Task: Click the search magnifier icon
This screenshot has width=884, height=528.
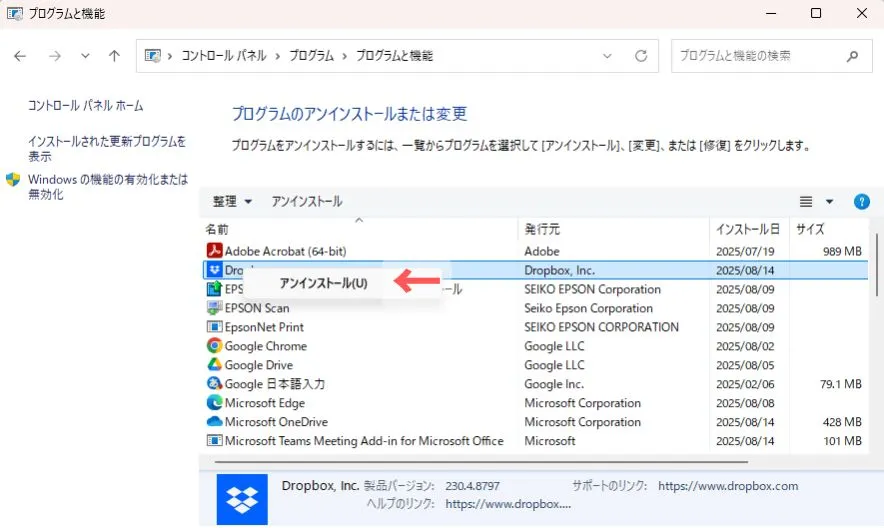Action: click(x=852, y=56)
